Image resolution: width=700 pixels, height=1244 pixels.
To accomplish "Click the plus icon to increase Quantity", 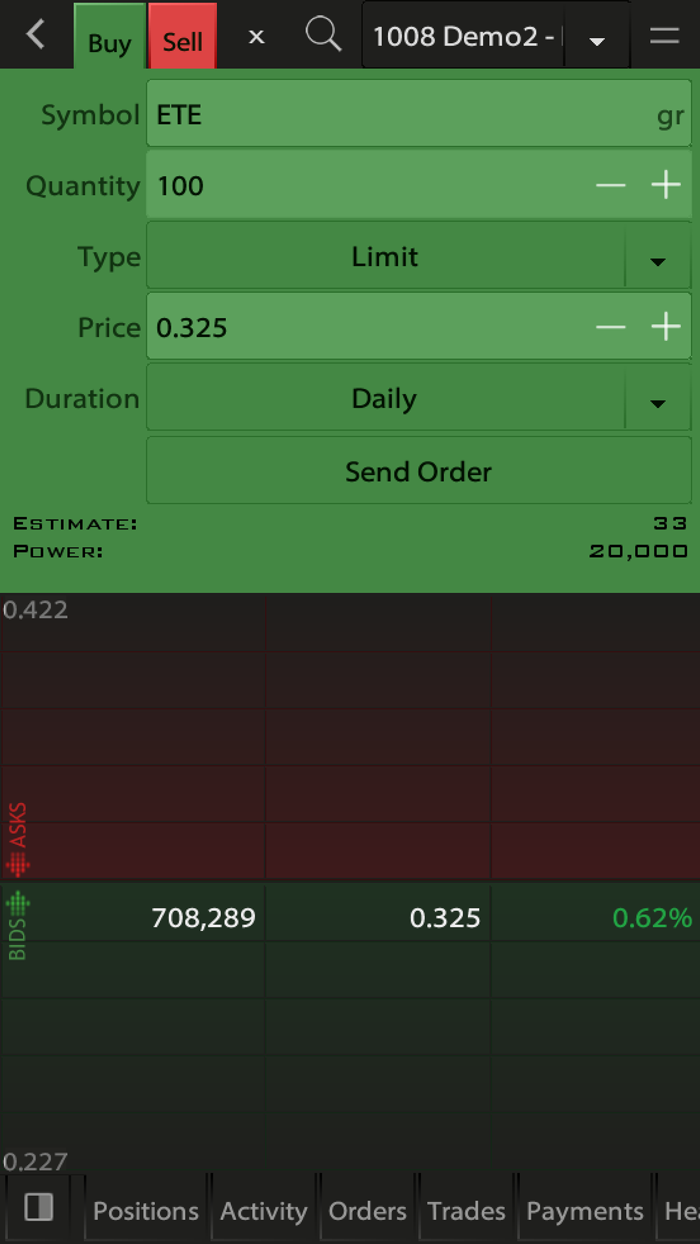I will 666,185.
